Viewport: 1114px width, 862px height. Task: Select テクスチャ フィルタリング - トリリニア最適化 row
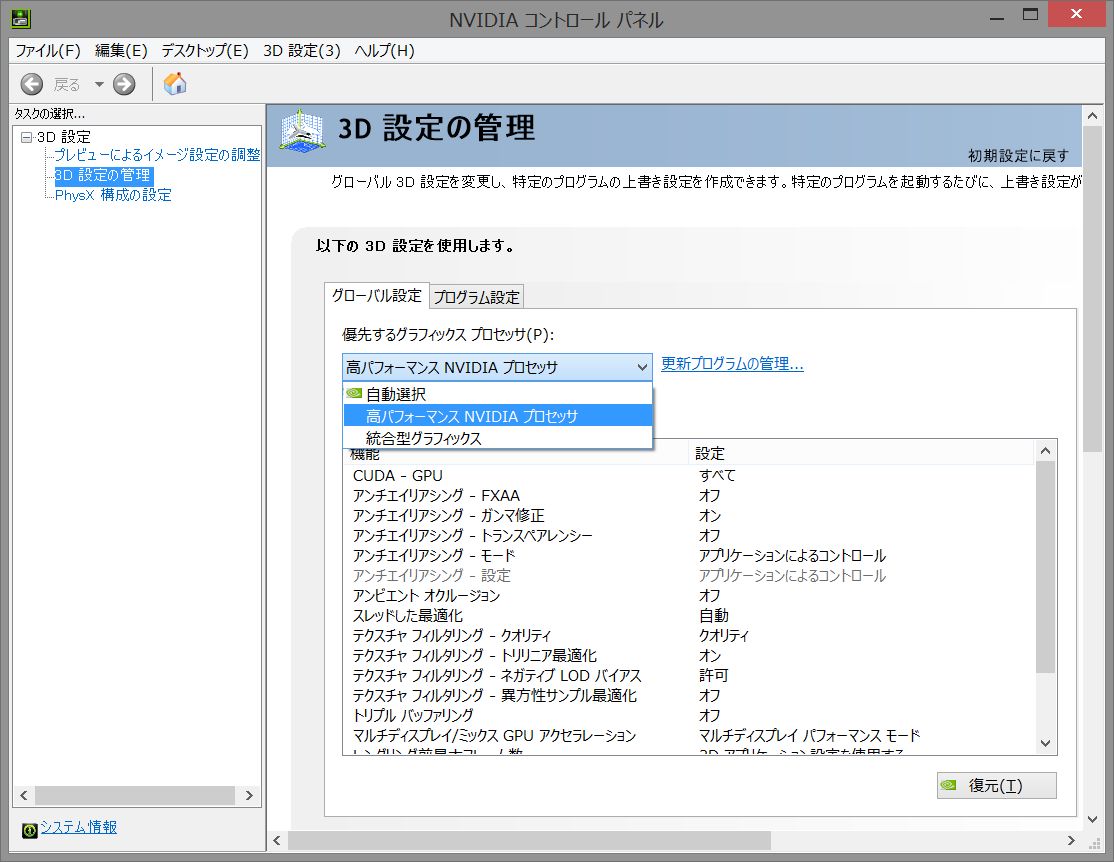click(688, 655)
